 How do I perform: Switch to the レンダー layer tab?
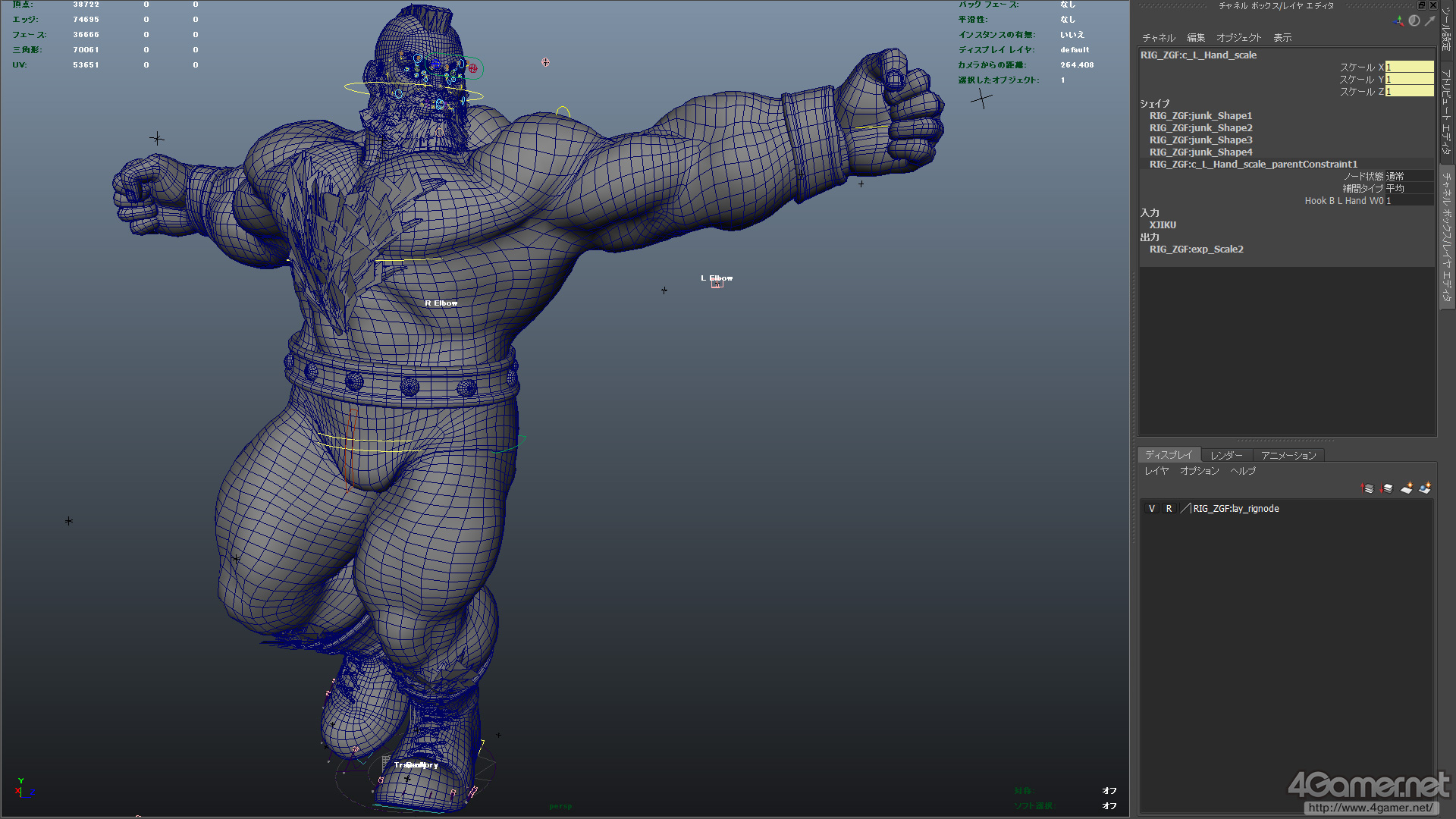tap(1226, 456)
